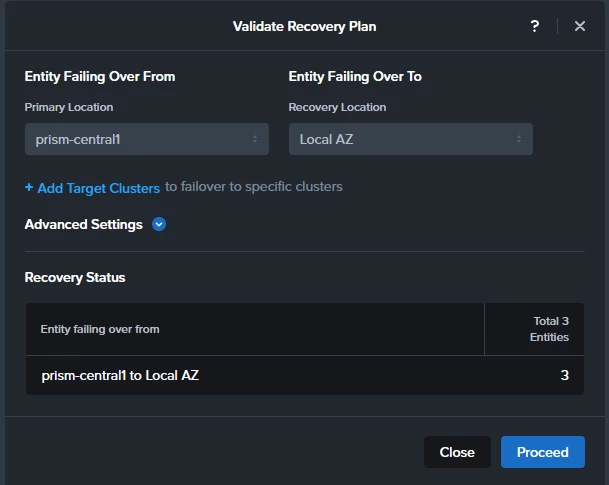609x485 pixels.
Task: Click the Local AZ dropdown arrows
Action: click(519, 139)
